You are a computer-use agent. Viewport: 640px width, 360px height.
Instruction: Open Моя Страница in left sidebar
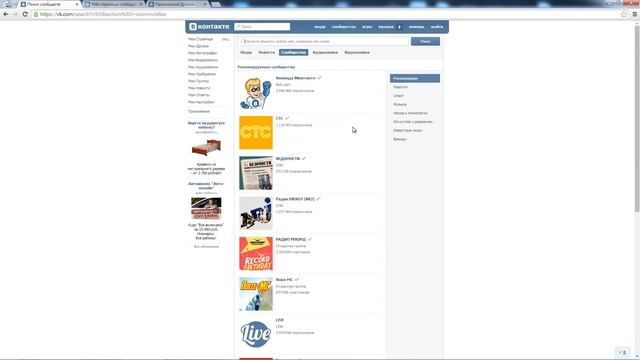[200, 39]
